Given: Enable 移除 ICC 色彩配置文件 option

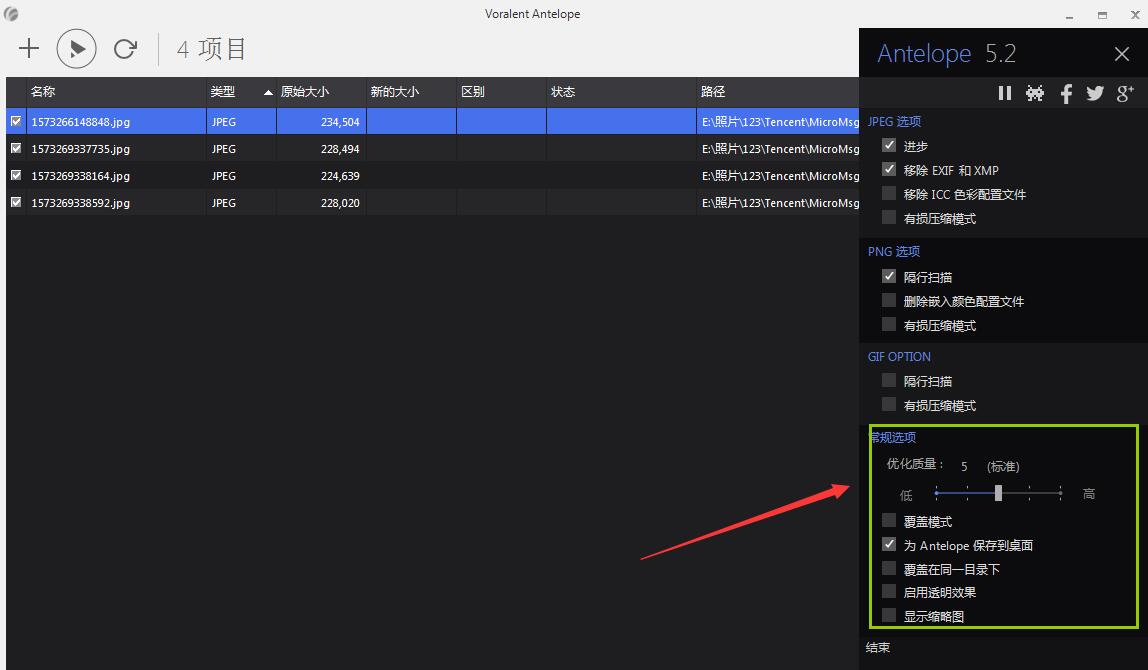Looking at the screenshot, I should (889, 194).
